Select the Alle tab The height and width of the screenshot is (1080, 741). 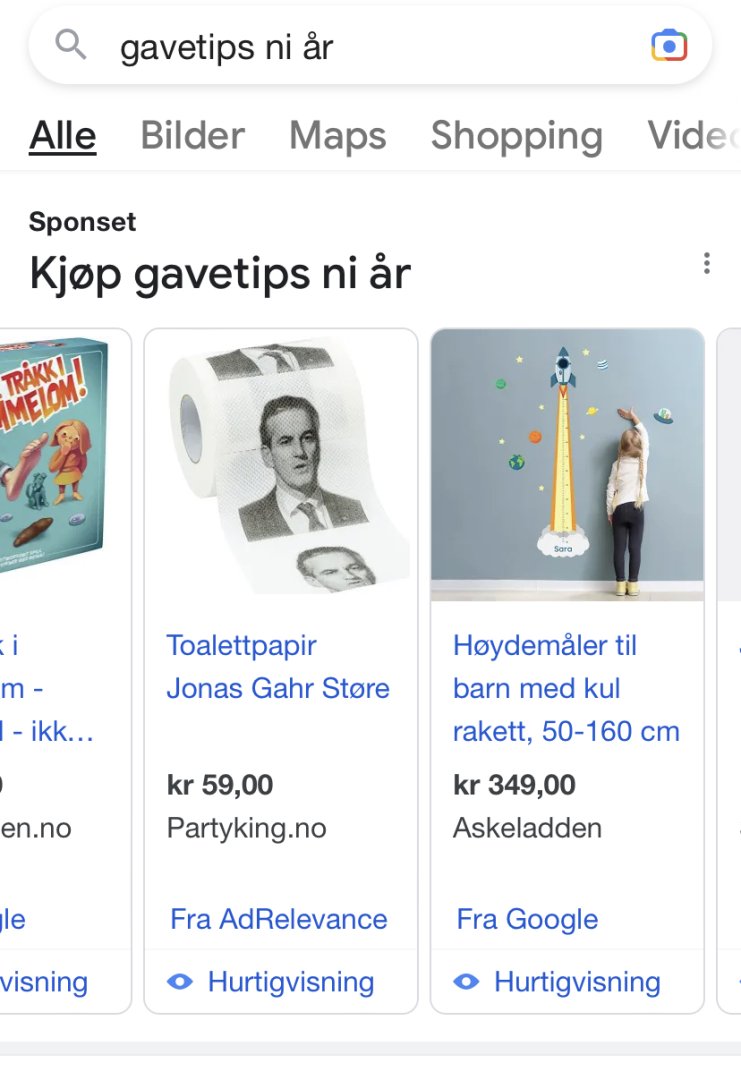[63, 136]
